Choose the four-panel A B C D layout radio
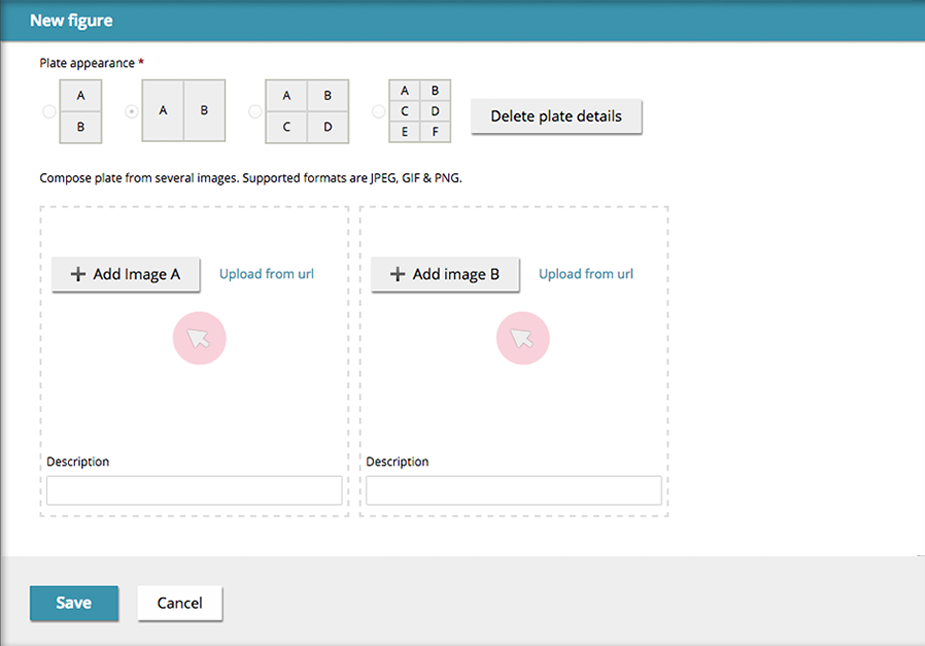 coord(255,111)
